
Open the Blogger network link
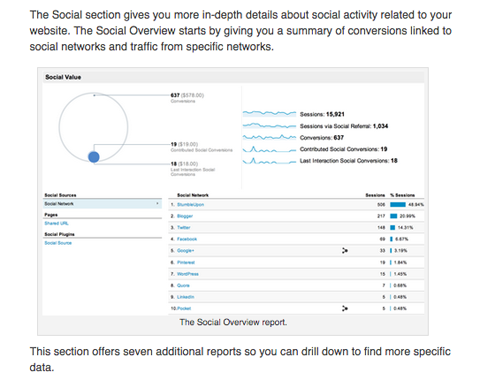[x=185, y=216]
